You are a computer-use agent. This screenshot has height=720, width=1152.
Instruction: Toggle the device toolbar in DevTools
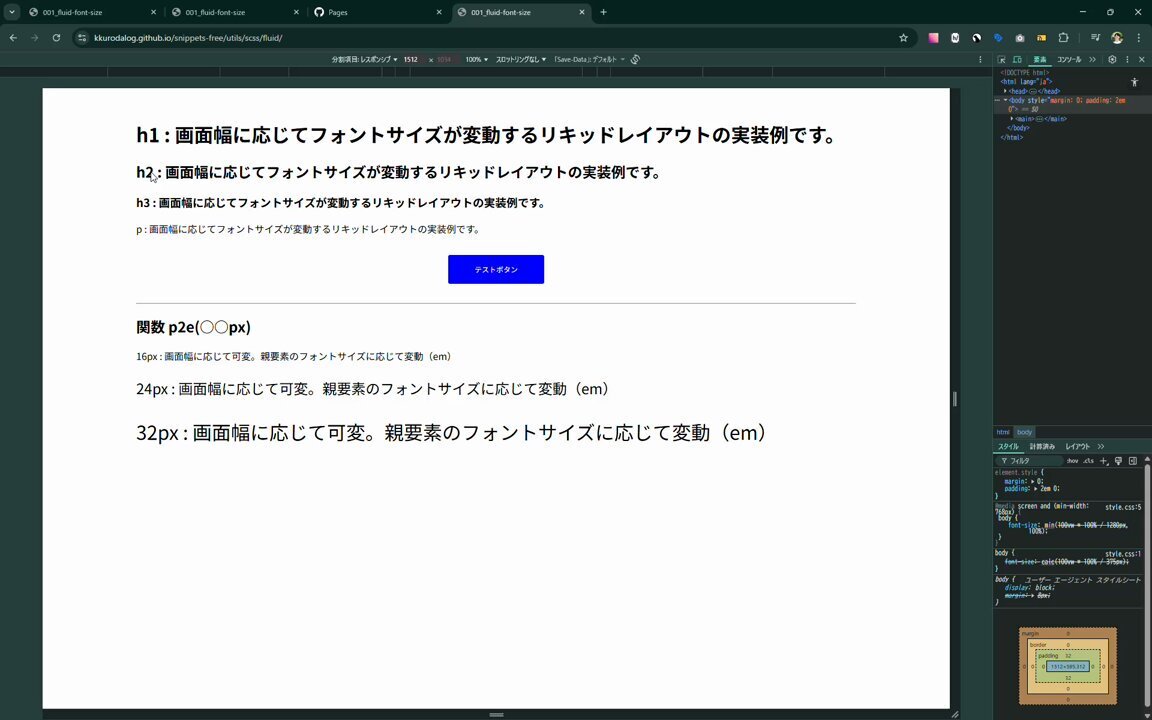1018,60
